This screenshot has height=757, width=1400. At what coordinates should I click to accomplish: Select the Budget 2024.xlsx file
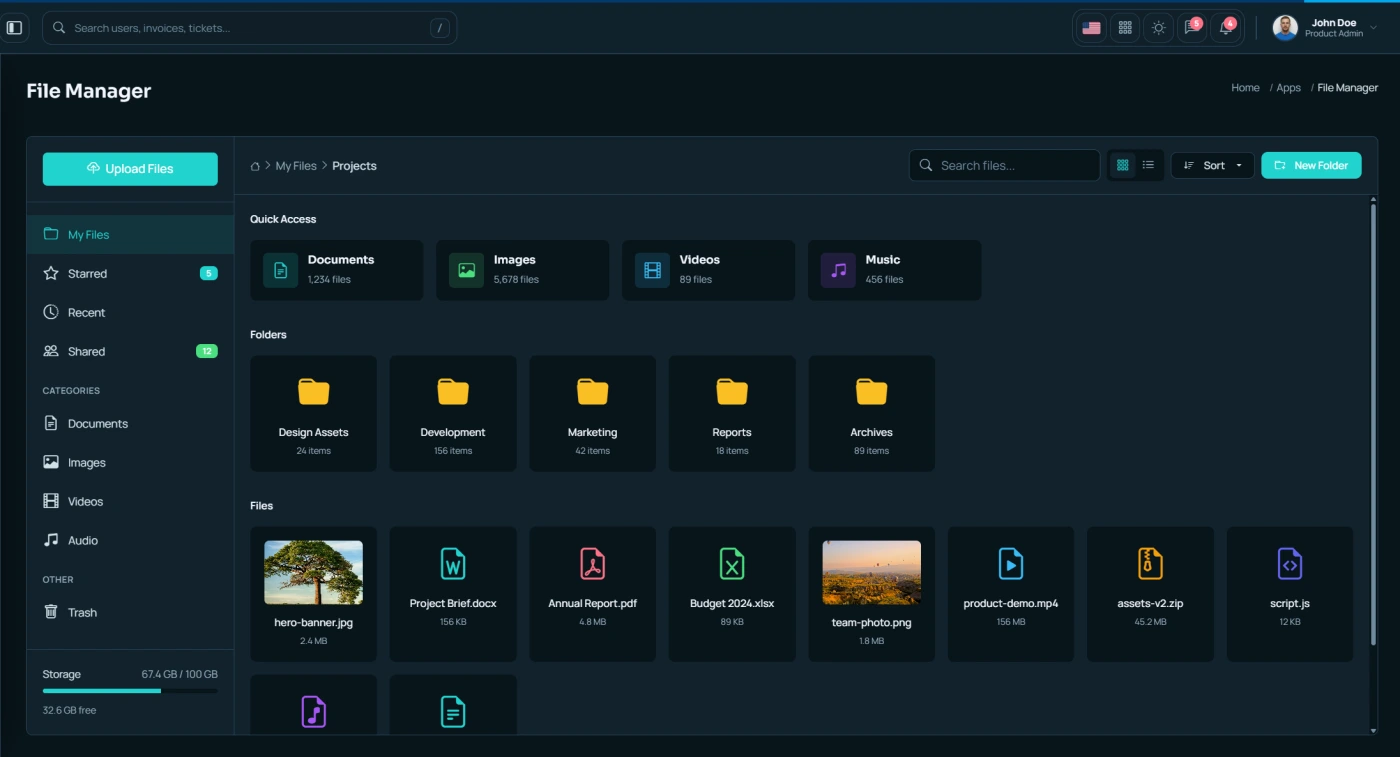732,594
